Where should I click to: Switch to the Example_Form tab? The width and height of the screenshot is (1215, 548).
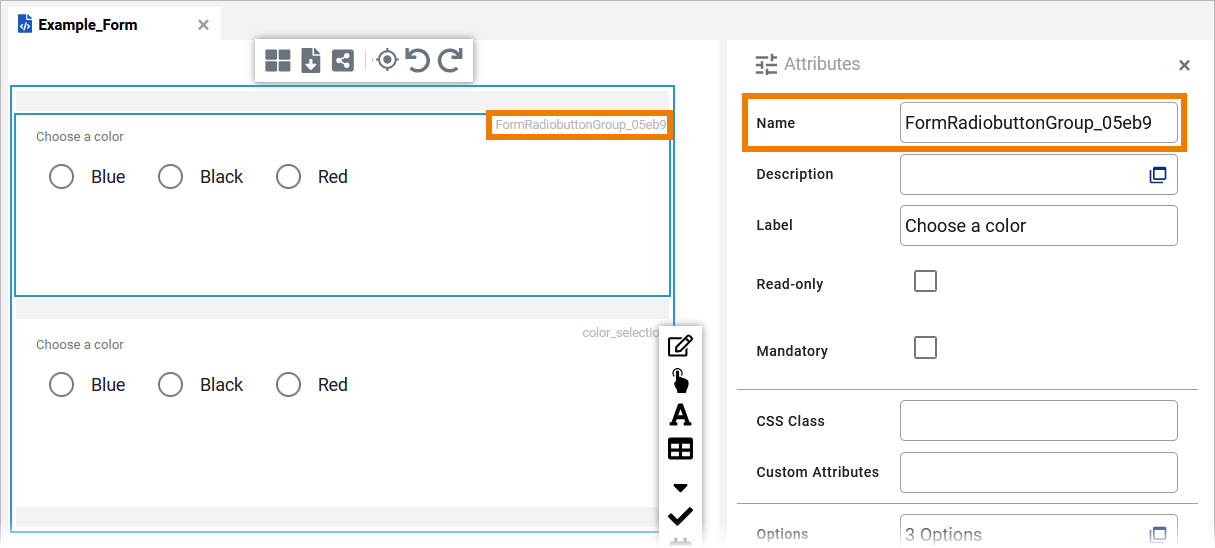tap(88, 25)
